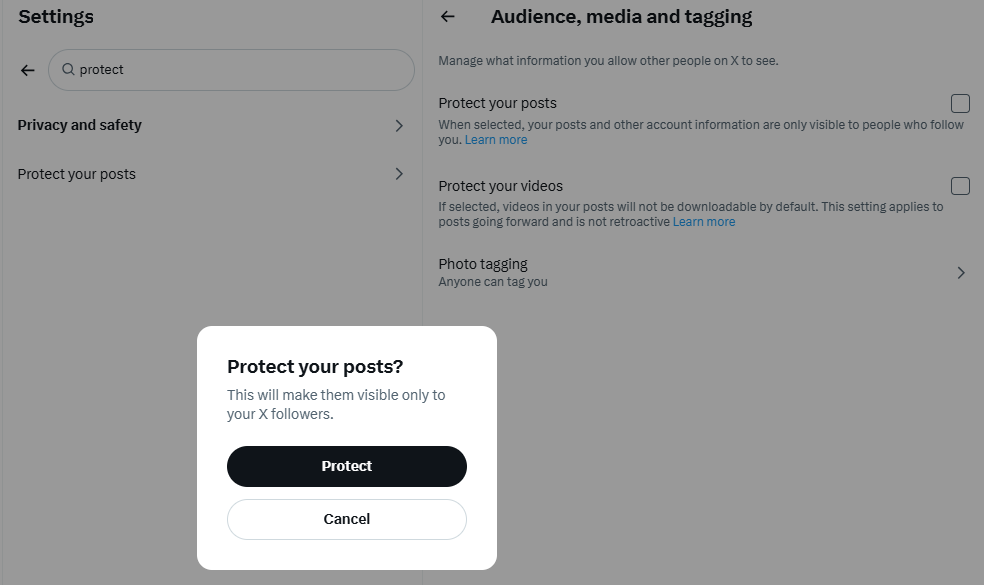Select Protect your posts in the search results

(77, 174)
